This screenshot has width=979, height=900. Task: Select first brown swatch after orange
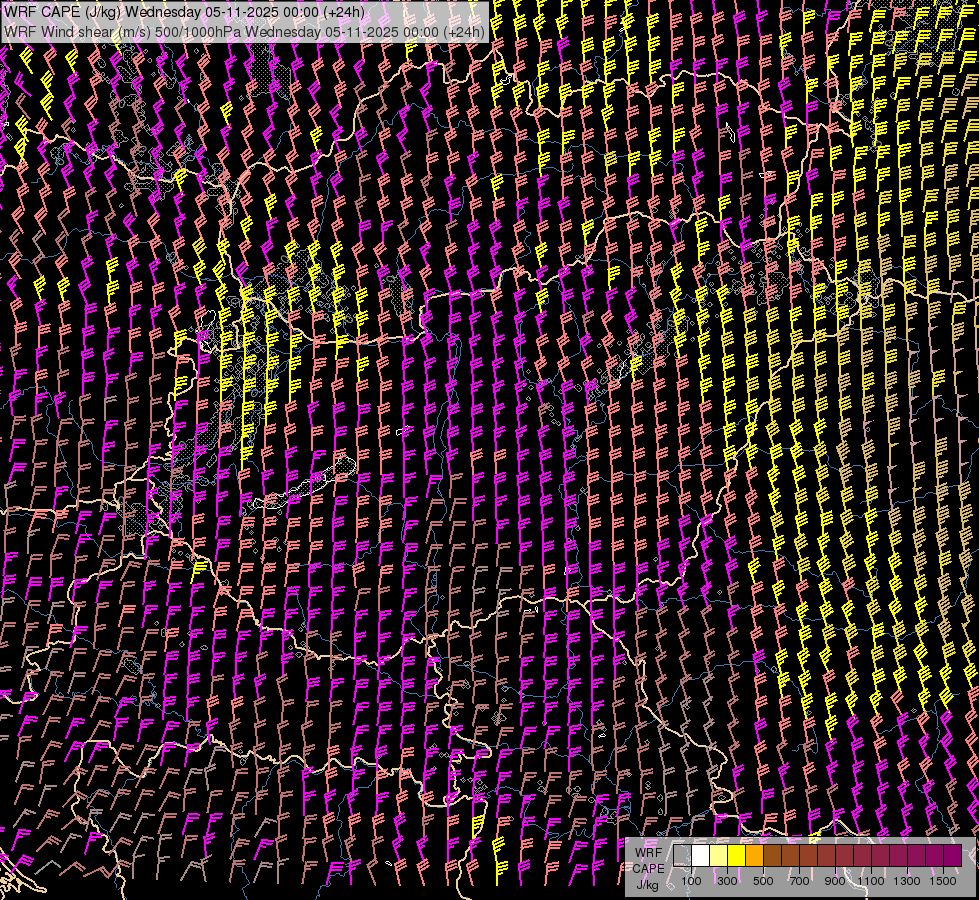(x=772, y=856)
